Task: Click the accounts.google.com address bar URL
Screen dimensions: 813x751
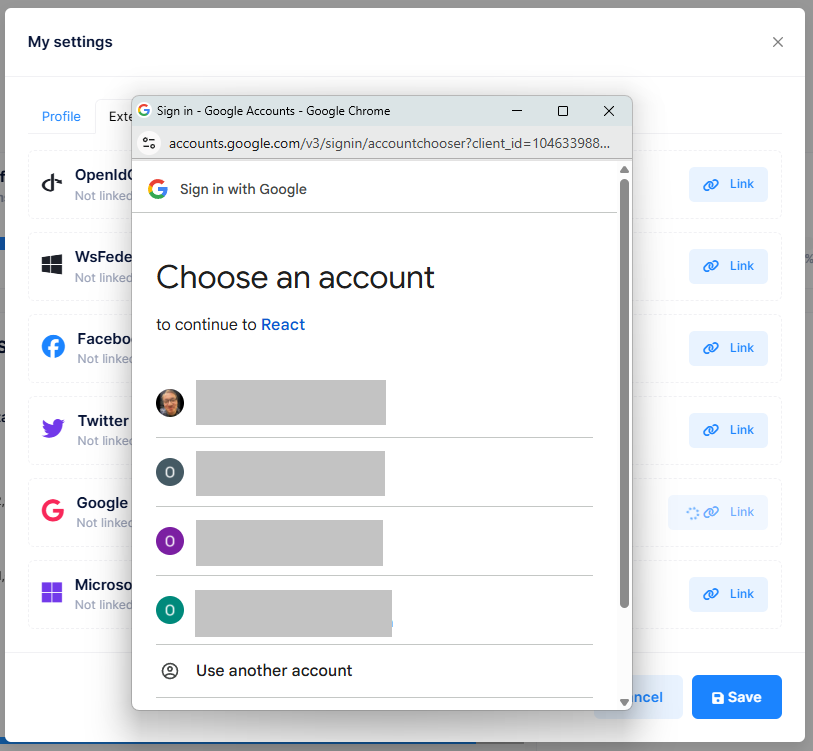Action: pyautogui.click(x=389, y=143)
